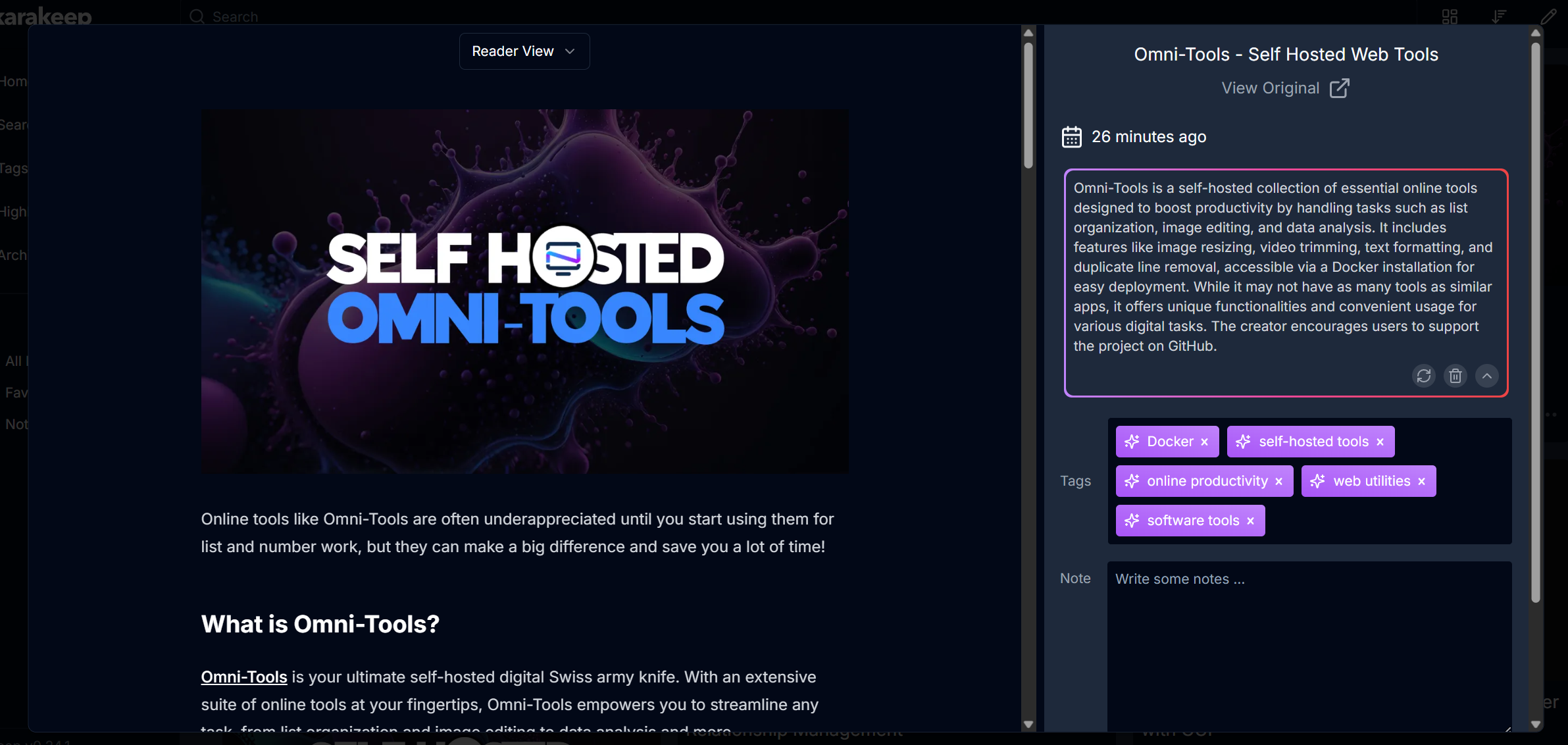Click the external link icon beside View Original
1568x745 pixels.
[x=1339, y=88]
